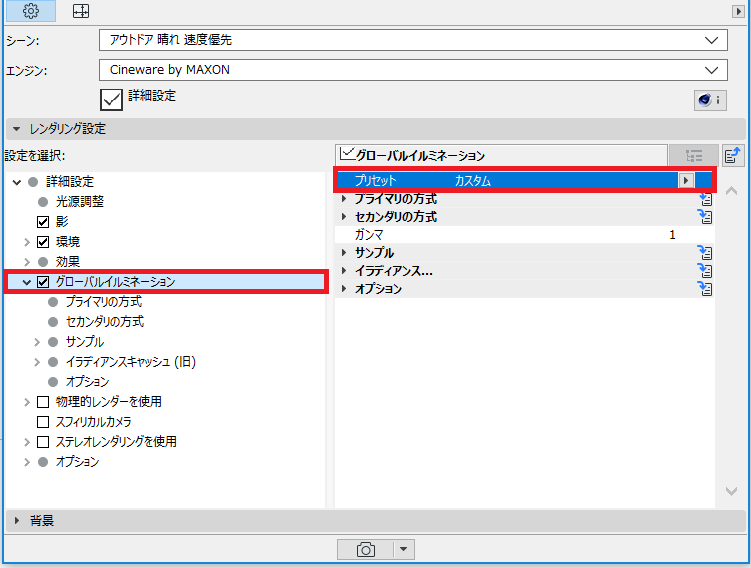Click the jump icon beside プライマリの方式
This screenshot has height=568, width=751.
tap(705, 199)
